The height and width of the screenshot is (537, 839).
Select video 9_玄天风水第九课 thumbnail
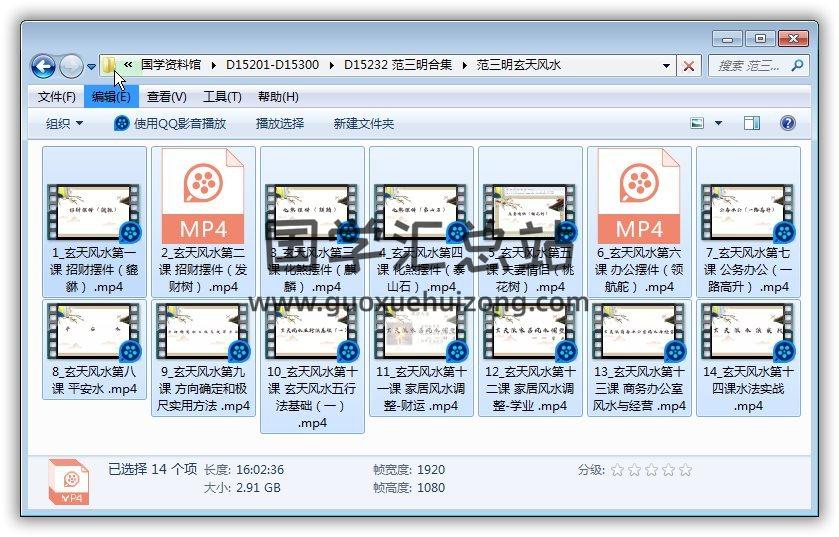click(203, 332)
